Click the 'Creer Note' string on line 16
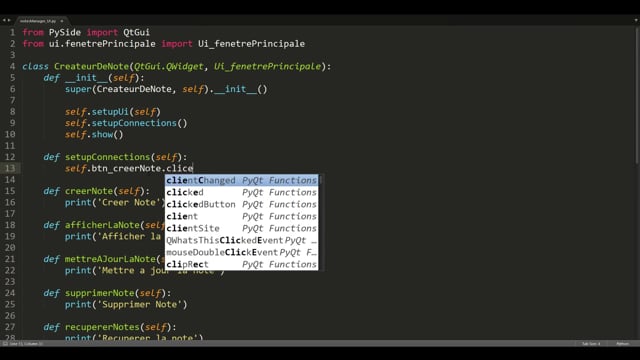The height and width of the screenshot is (360, 640). [x=129, y=202]
